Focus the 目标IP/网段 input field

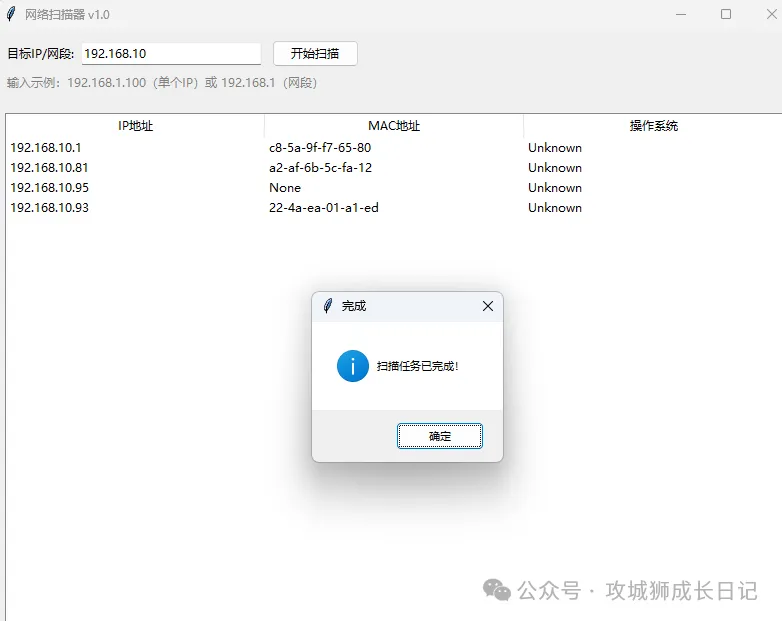(x=170, y=54)
